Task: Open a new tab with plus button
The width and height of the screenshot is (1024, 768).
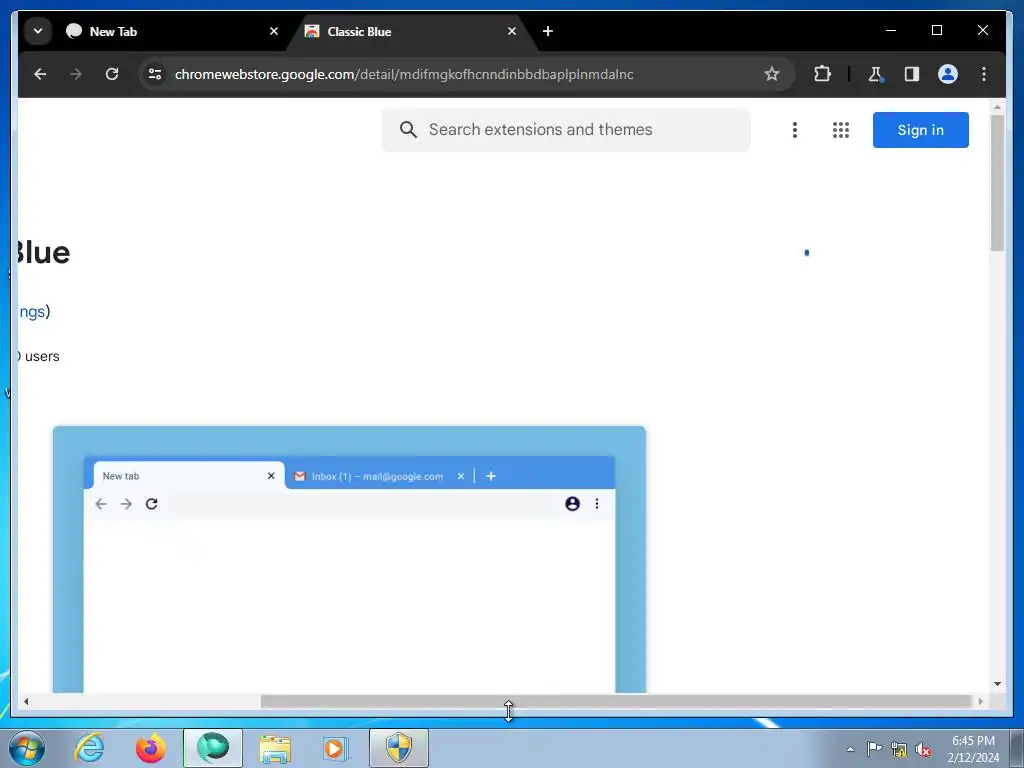Action: (x=548, y=31)
